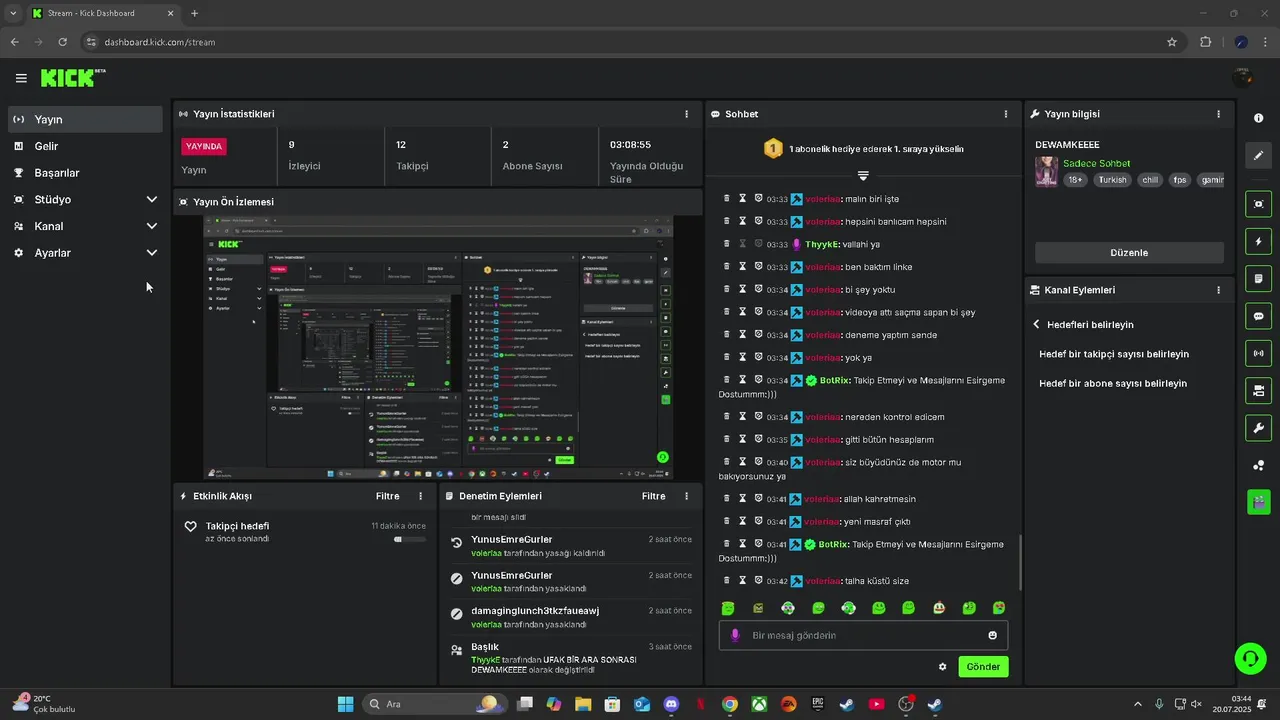Click Filtre in Etkinlik Akışı panel
The width and height of the screenshot is (1280, 720).
pyautogui.click(x=387, y=496)
